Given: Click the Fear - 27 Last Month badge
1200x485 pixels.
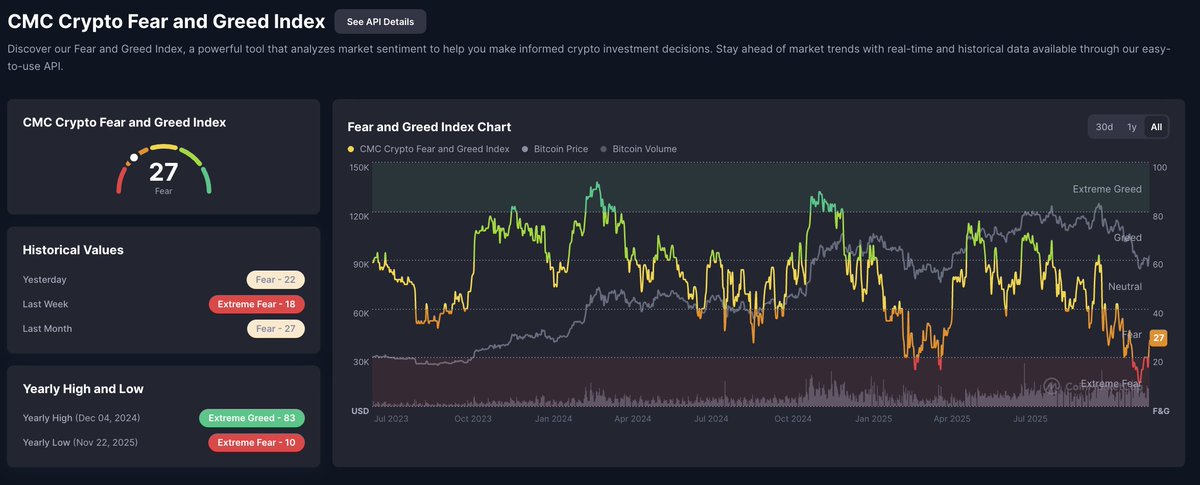Looking at the screenshot, I should click(x=276, y=328).
